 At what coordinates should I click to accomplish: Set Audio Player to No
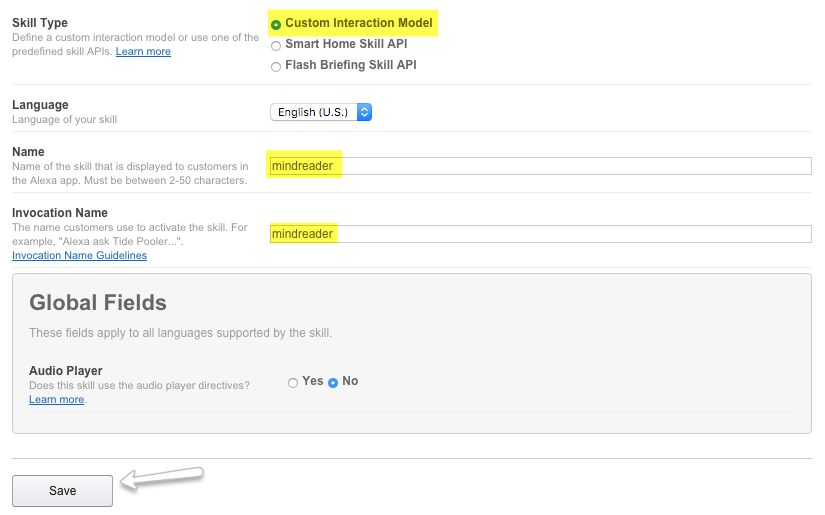333,382
